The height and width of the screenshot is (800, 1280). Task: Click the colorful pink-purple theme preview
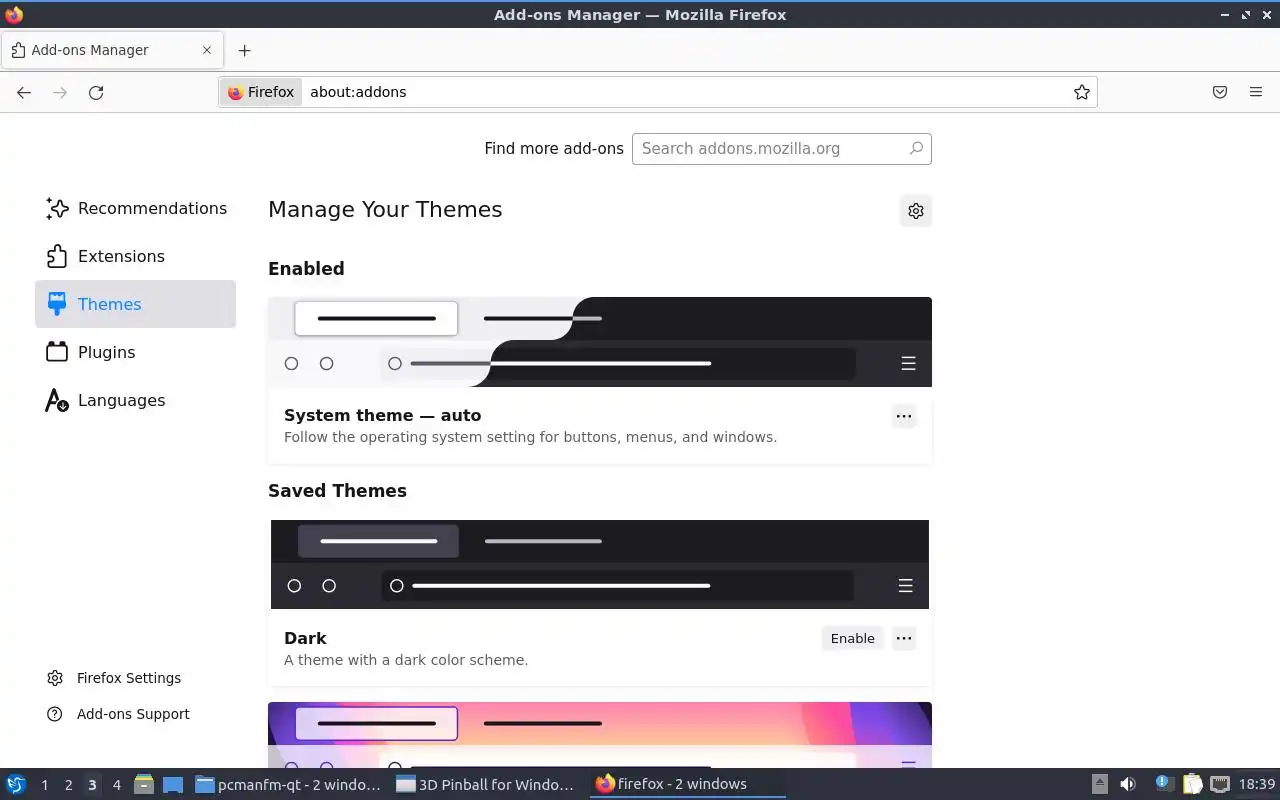600,734
